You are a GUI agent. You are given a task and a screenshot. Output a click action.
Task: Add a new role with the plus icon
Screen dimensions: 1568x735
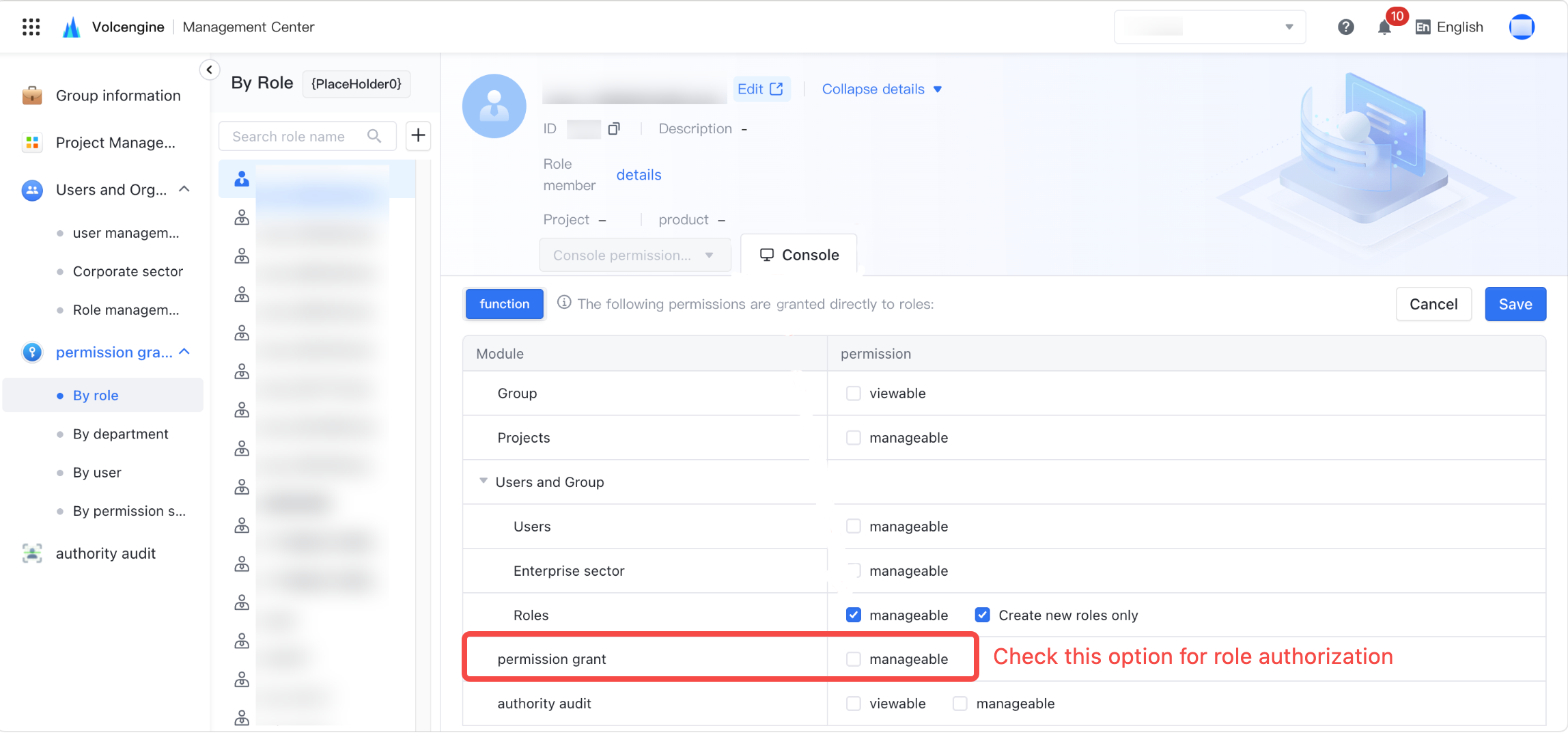point(418,136)
